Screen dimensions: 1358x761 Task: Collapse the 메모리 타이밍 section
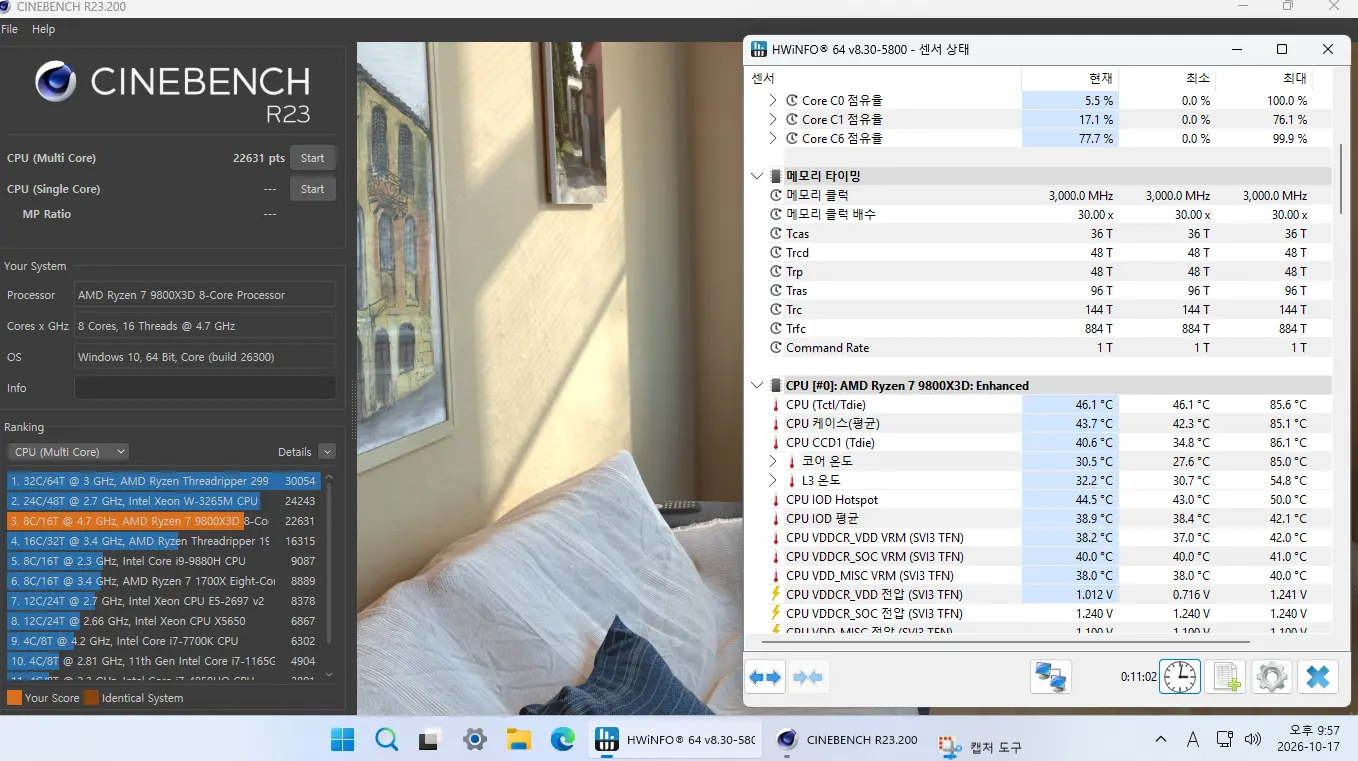pos(757,176)
